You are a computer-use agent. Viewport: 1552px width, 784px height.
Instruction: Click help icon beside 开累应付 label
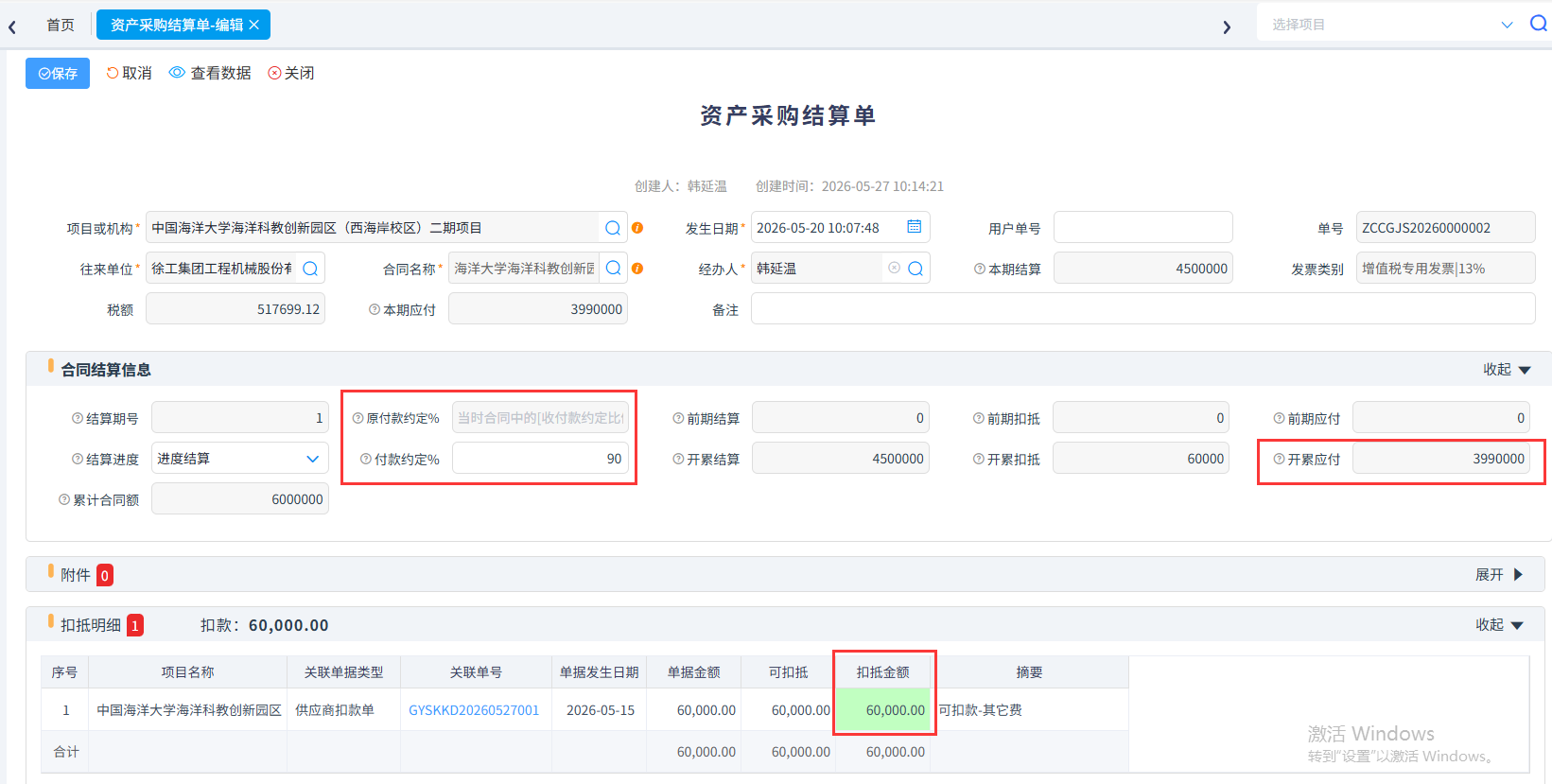[1279, 459]
